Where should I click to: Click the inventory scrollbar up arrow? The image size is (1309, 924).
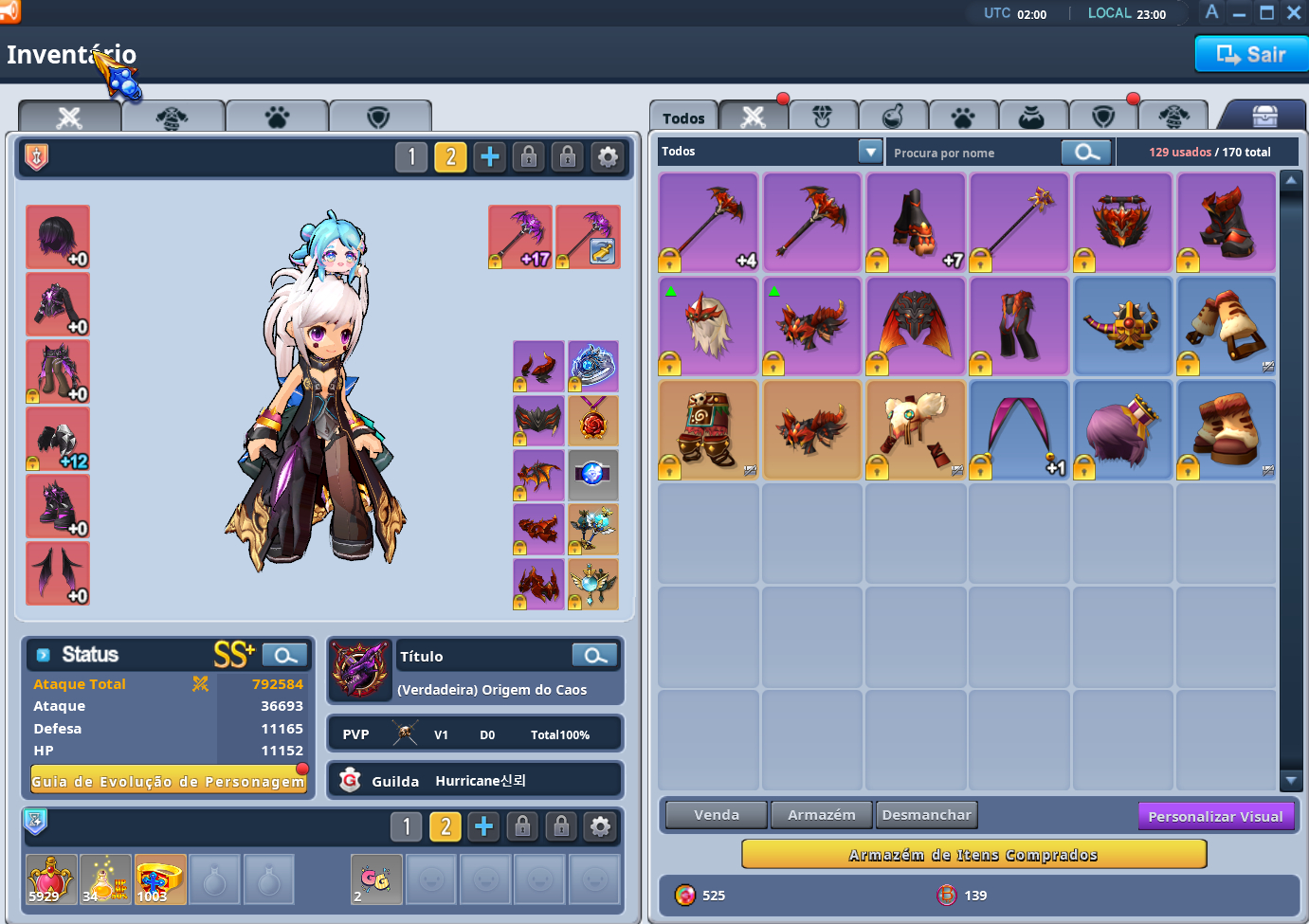pos(1291,180)
